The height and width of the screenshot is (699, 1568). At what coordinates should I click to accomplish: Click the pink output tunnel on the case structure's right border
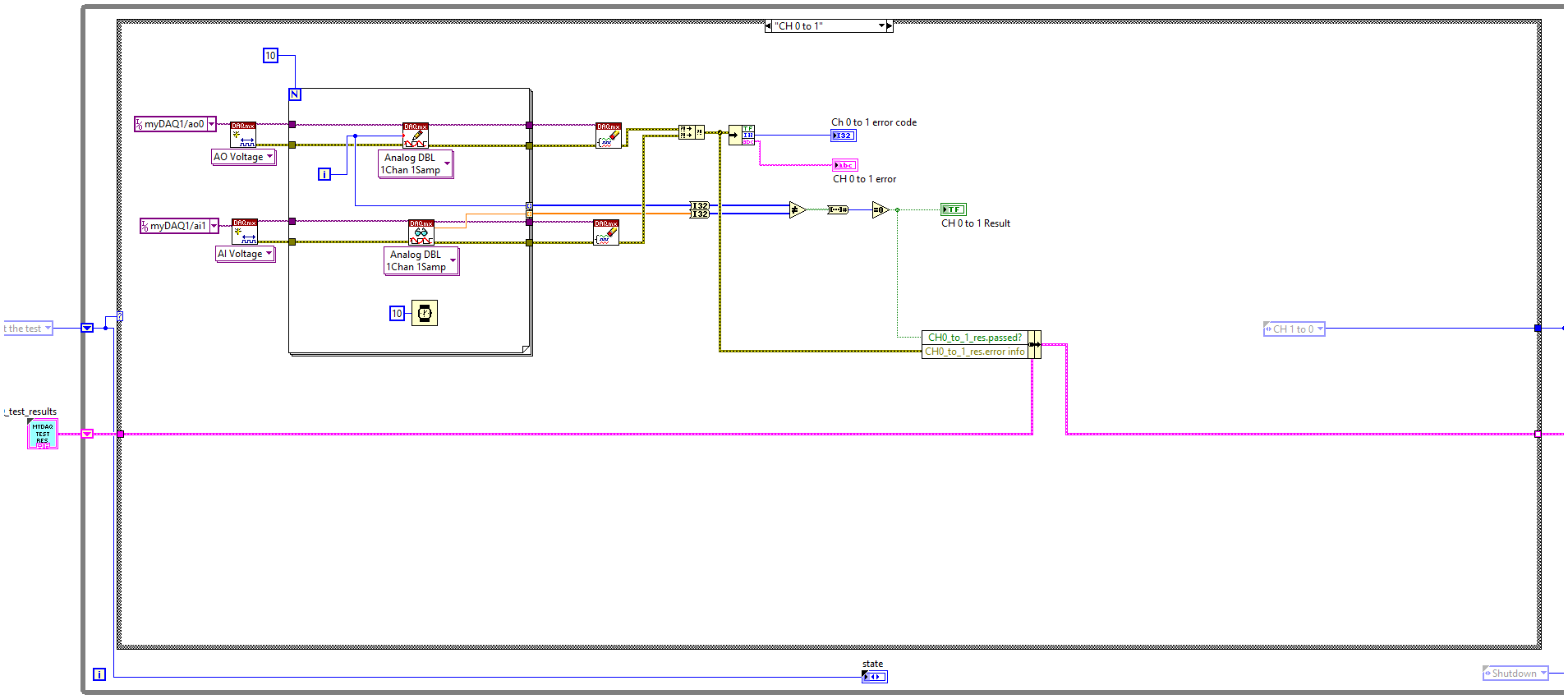(1538, 434)
